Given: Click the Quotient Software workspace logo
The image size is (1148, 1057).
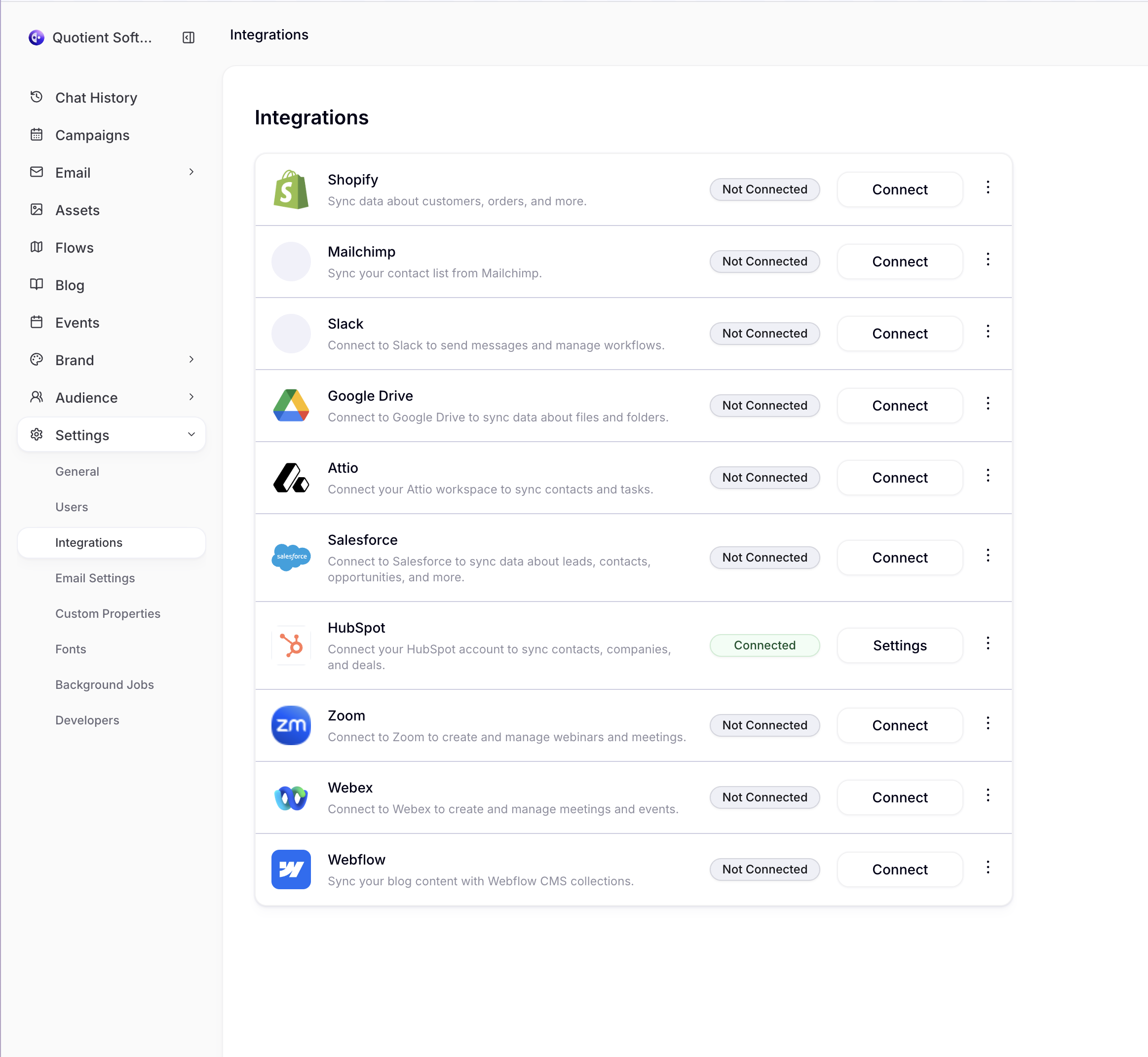Looking at the screenshot, I should [37, 38].
